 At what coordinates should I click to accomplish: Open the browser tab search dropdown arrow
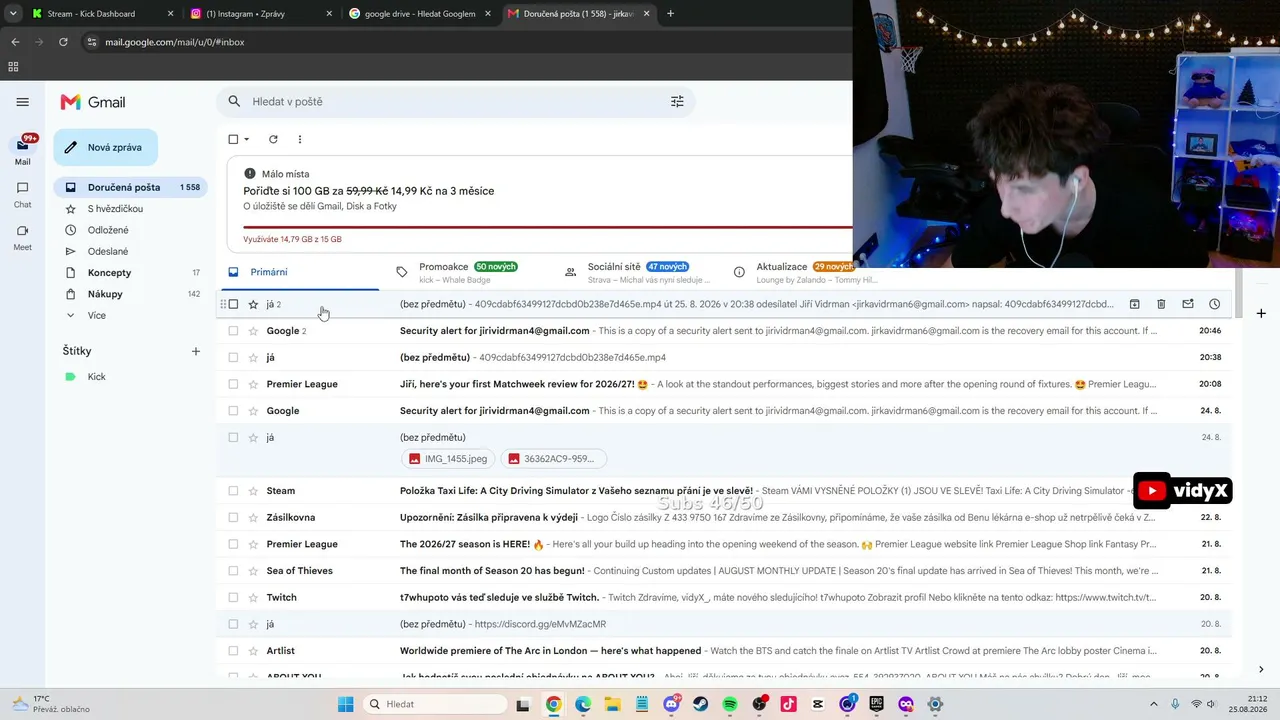13,14
